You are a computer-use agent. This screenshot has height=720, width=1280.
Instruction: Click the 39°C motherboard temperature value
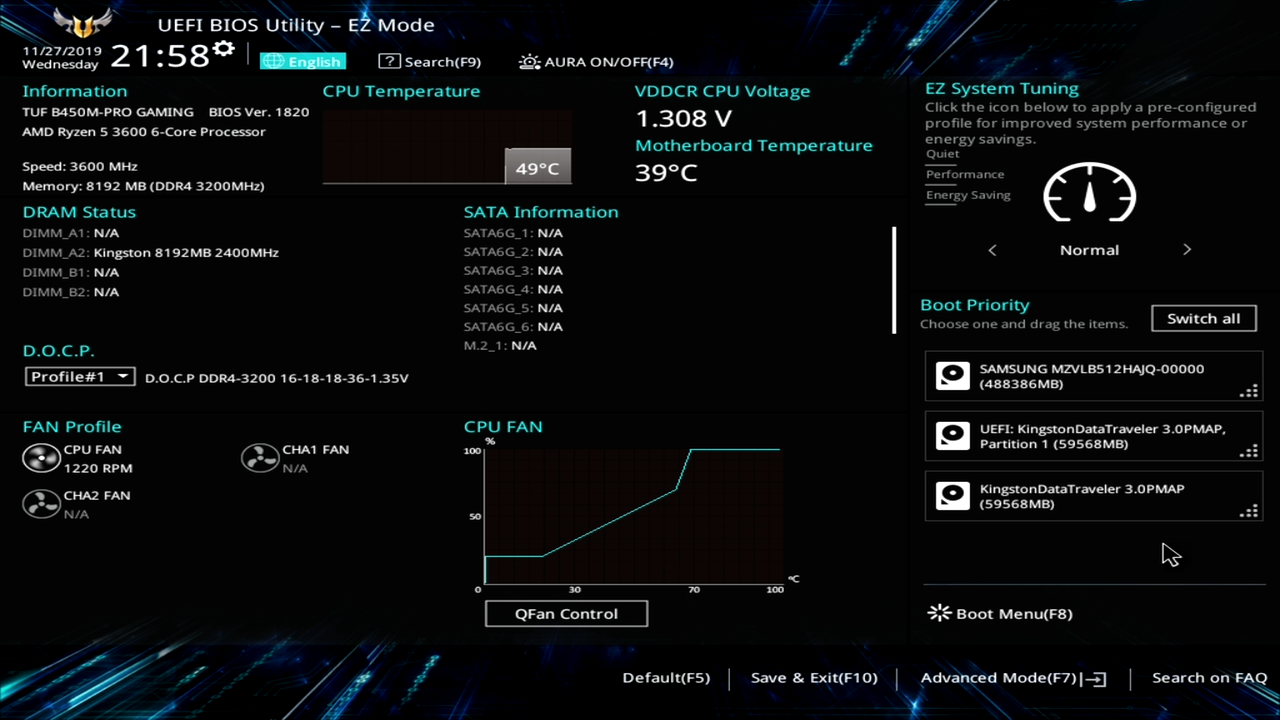click(x=666, y=172)
